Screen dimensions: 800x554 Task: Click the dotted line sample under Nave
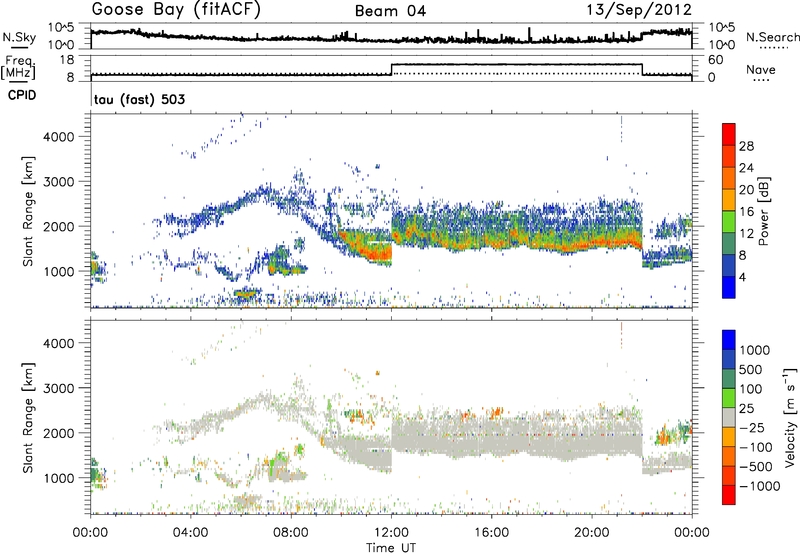pyautogui.click(x=761, y=81)
